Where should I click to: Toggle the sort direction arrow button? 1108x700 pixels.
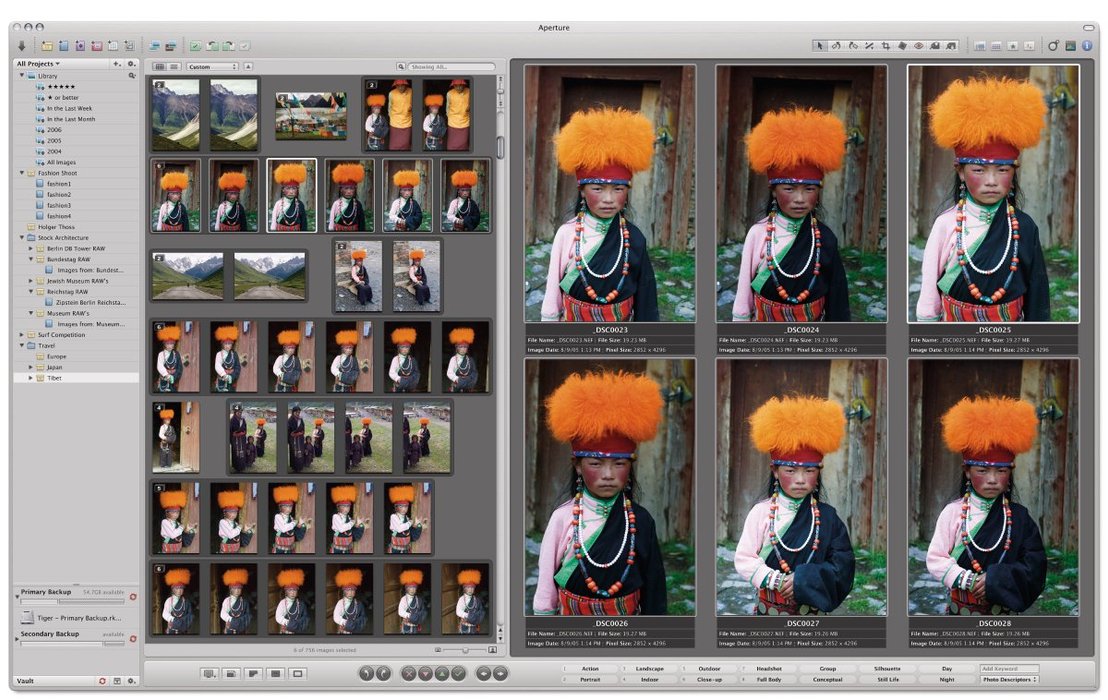(249, 67)
